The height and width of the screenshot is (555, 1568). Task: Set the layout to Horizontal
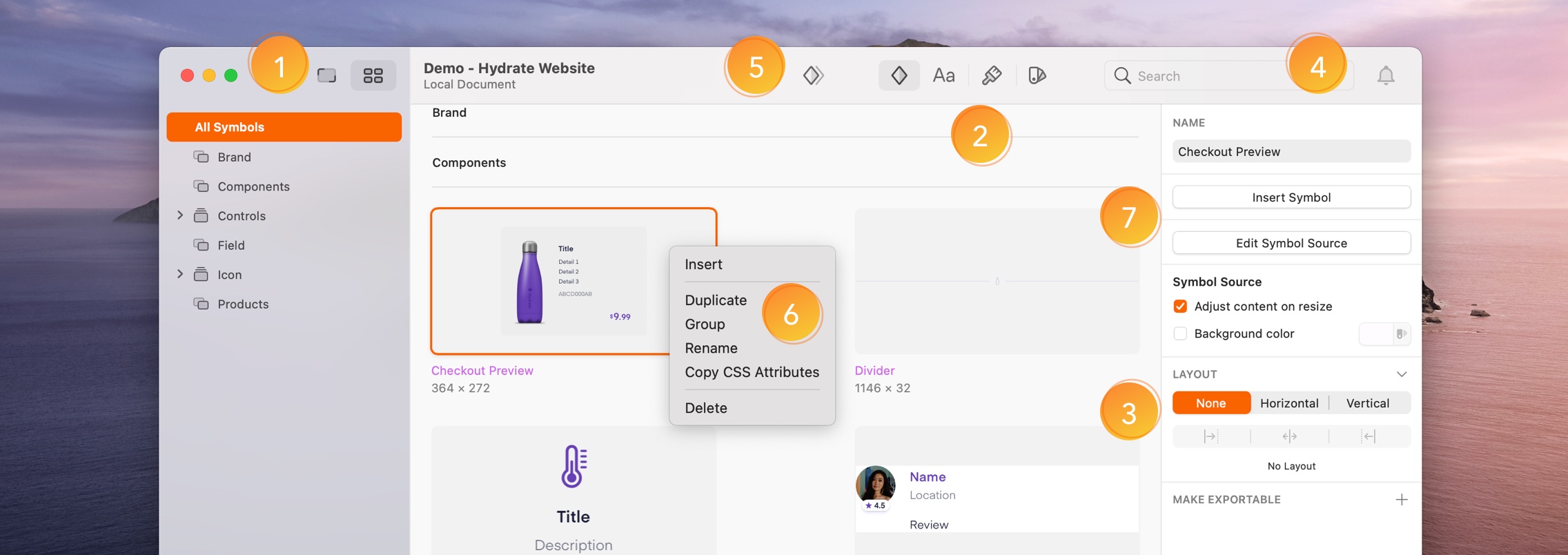pyautogui.click(x=1288, y=403)
